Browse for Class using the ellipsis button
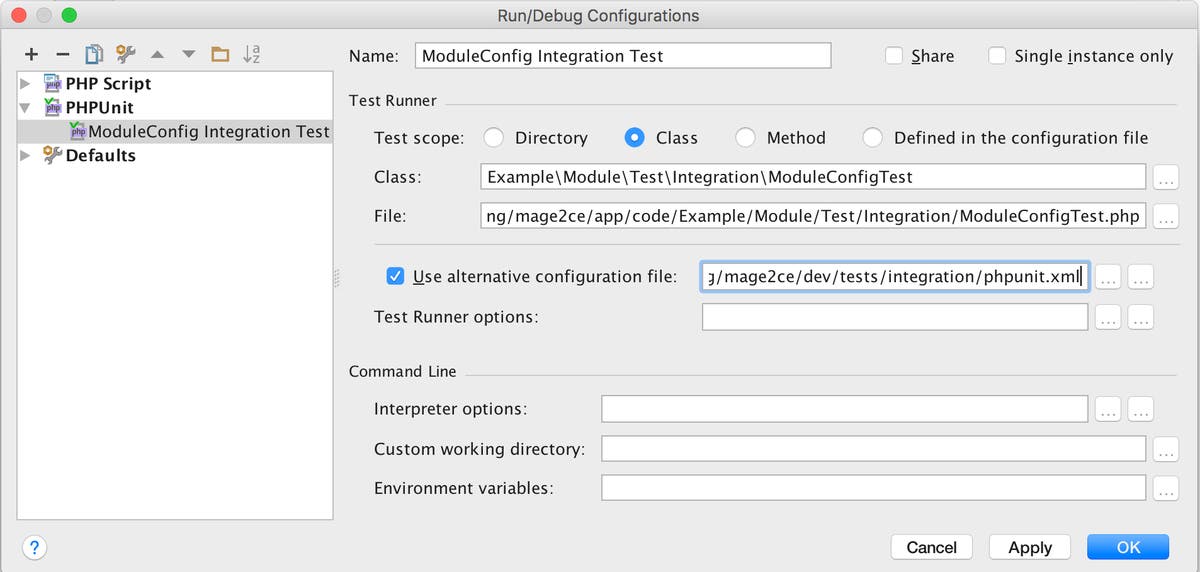This screenshot has width=1200, height=572. pyautogui.click(x=1165, y=179)
